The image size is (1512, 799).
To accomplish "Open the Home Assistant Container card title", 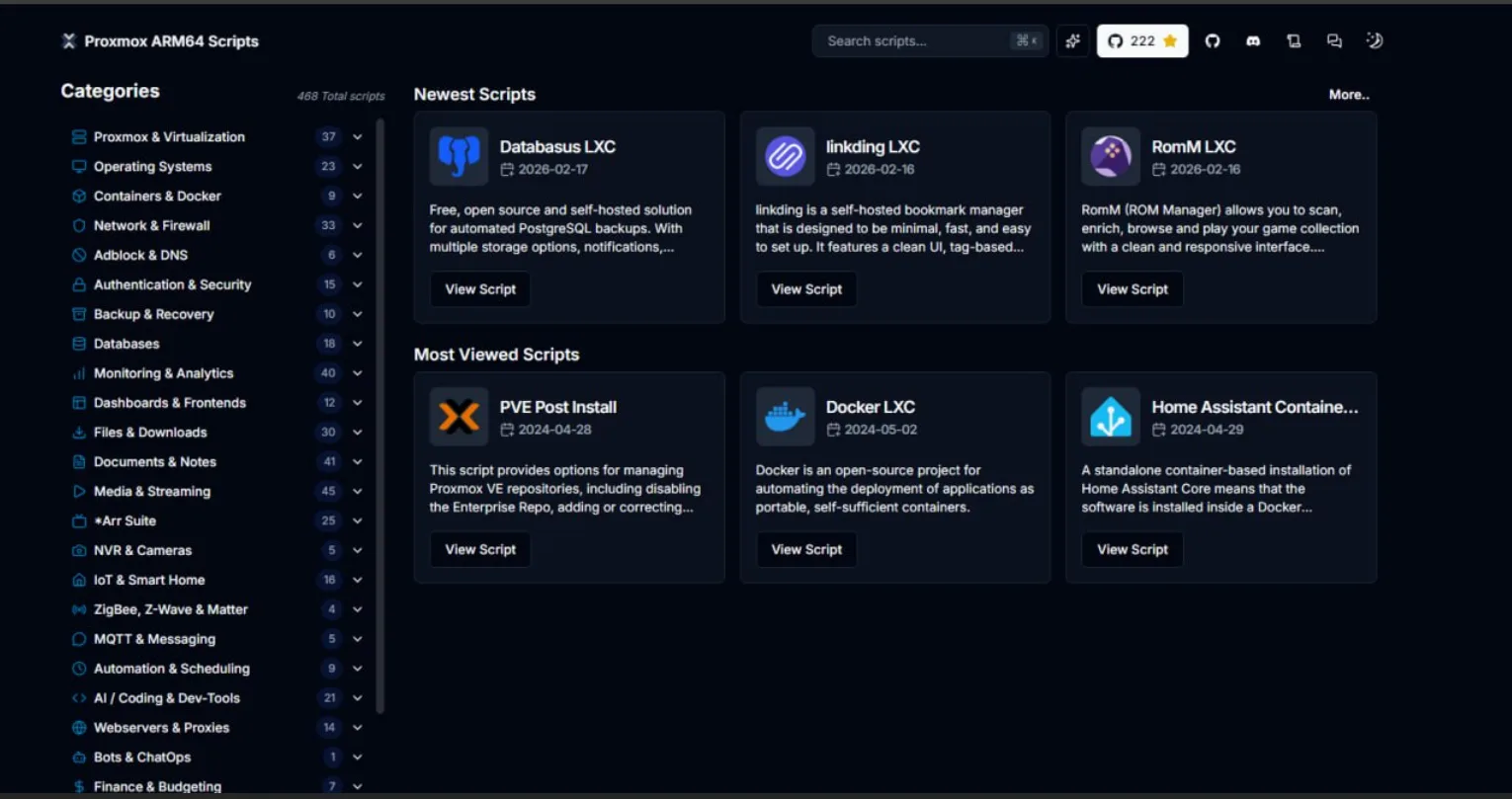I will pyautogui.click(x=1255, y=407).
